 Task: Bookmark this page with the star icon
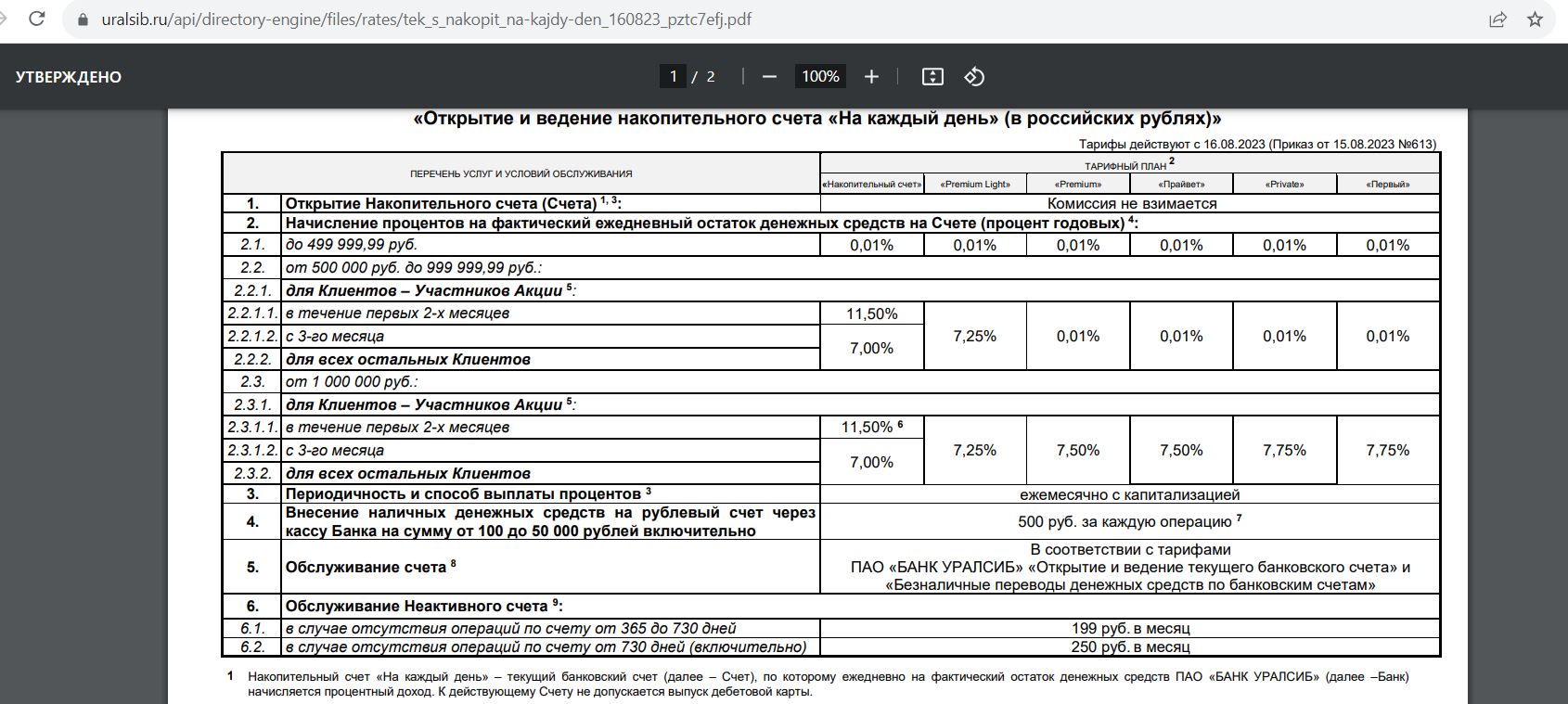1535,19
